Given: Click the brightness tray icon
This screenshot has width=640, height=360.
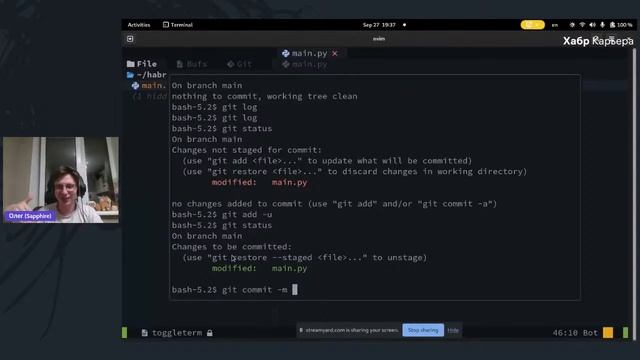Looking at the screenshot, I should point(572,25).
